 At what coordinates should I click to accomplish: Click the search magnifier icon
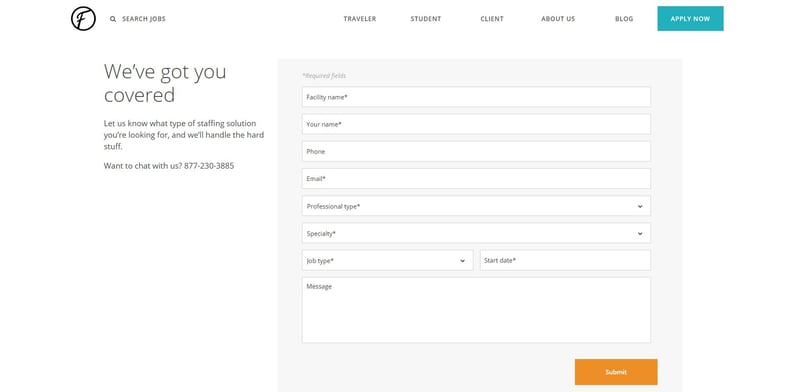pos(113,19)
